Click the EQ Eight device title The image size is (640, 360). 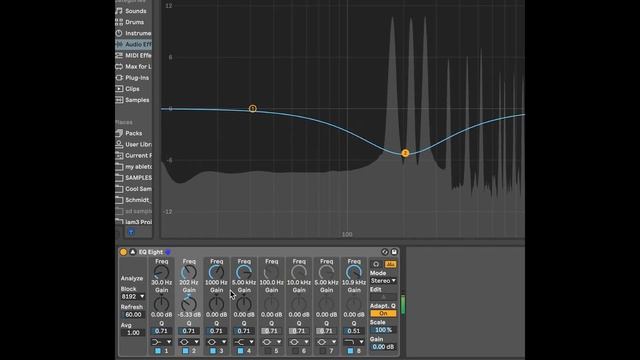(x=151, y=252)
